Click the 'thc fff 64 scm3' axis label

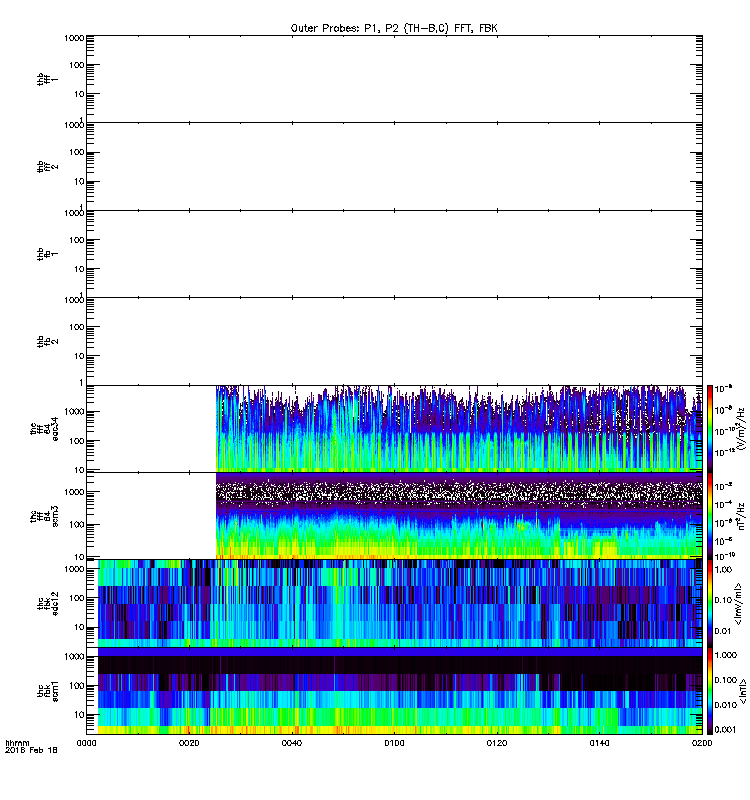(44, 516)
